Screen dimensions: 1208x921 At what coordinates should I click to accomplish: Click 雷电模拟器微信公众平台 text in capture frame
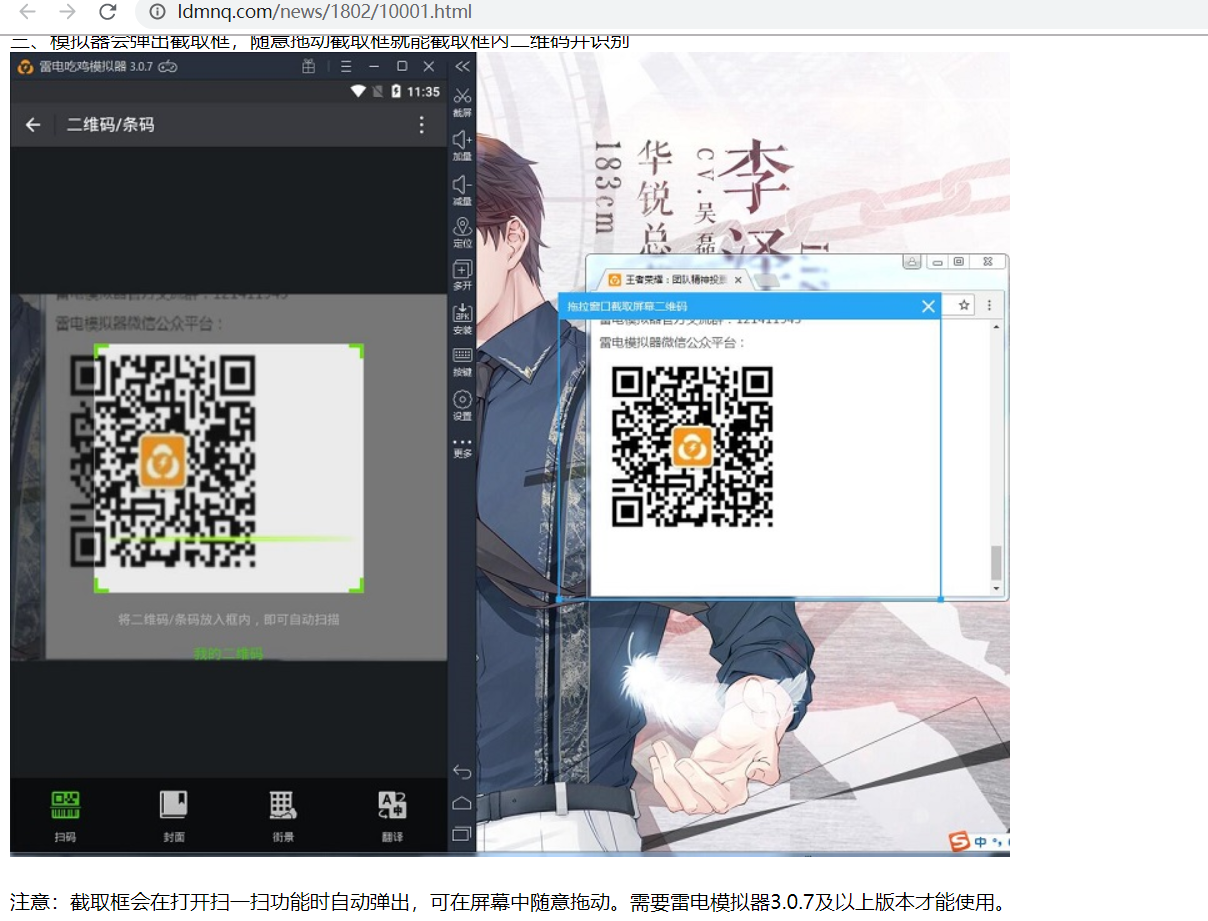673,342
